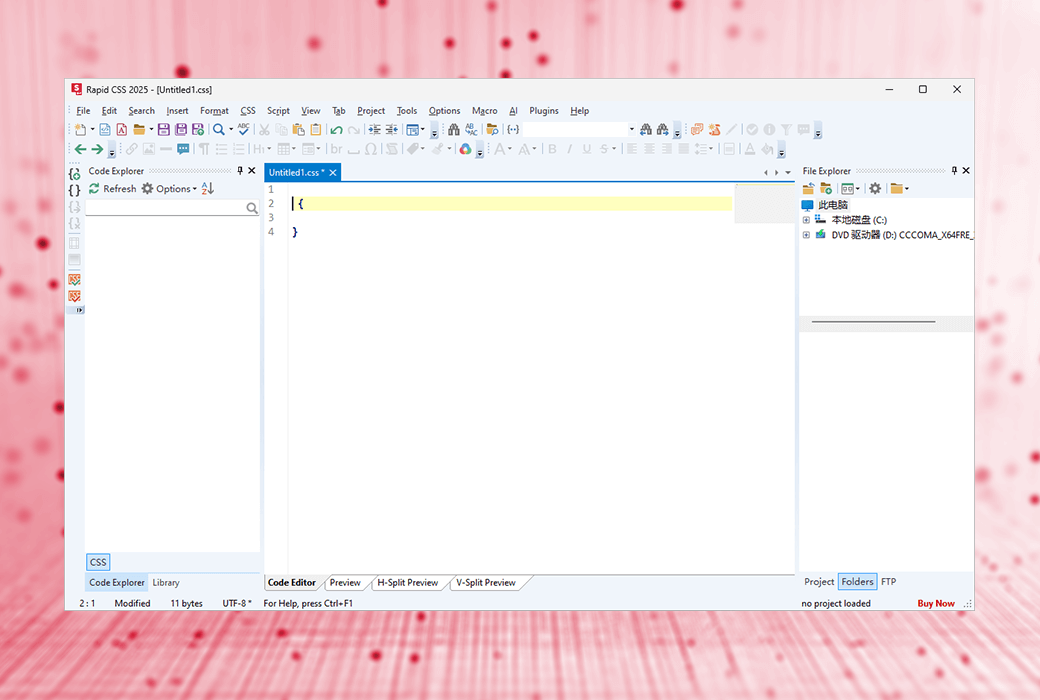Viewport: 1040px width, 700px height.
Task: Click the Find Previous binoculars icon
Action: tap(645, 129)
